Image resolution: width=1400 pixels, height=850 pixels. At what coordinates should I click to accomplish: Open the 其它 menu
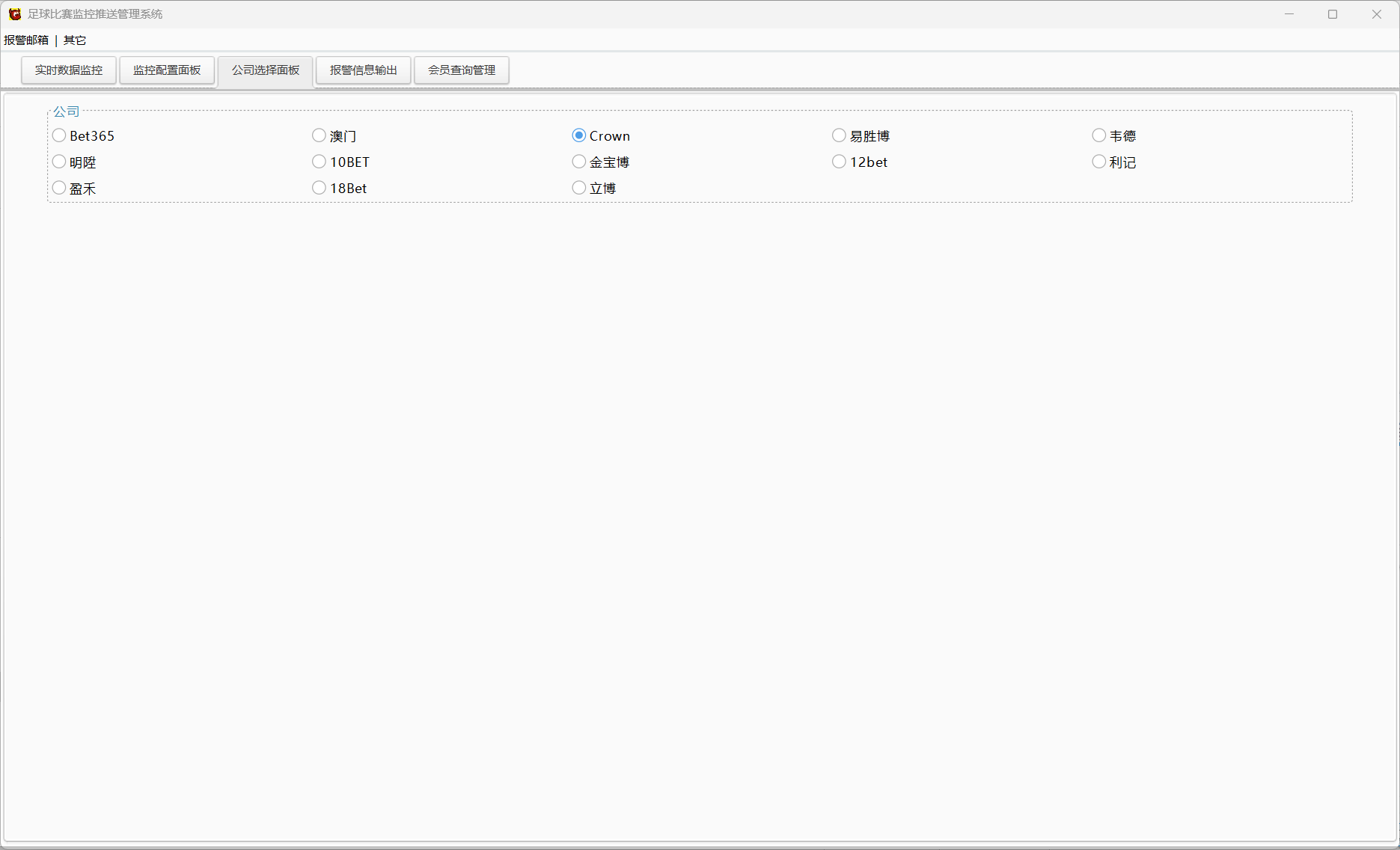75,40
